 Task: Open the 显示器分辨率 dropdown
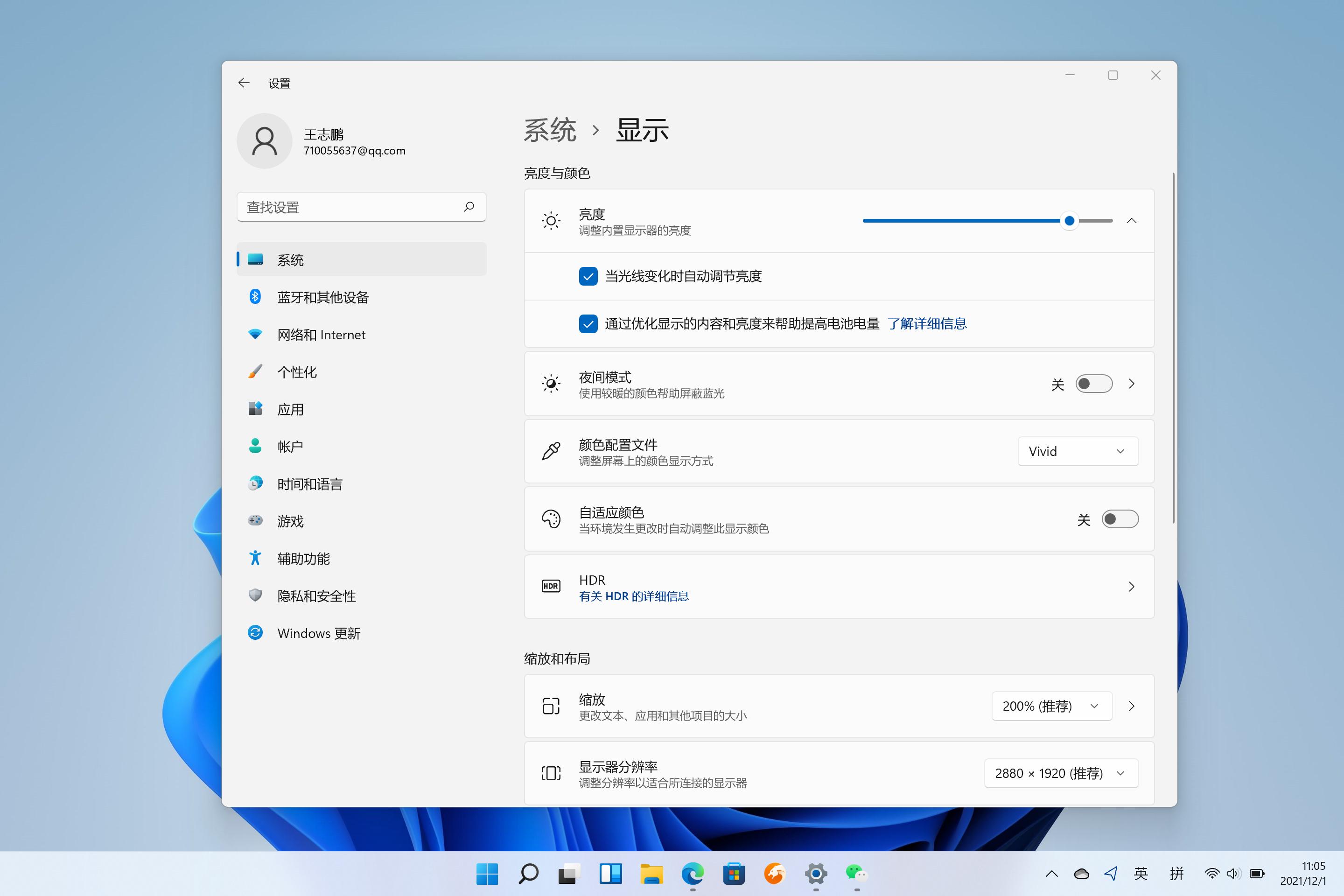(1061, 773)
